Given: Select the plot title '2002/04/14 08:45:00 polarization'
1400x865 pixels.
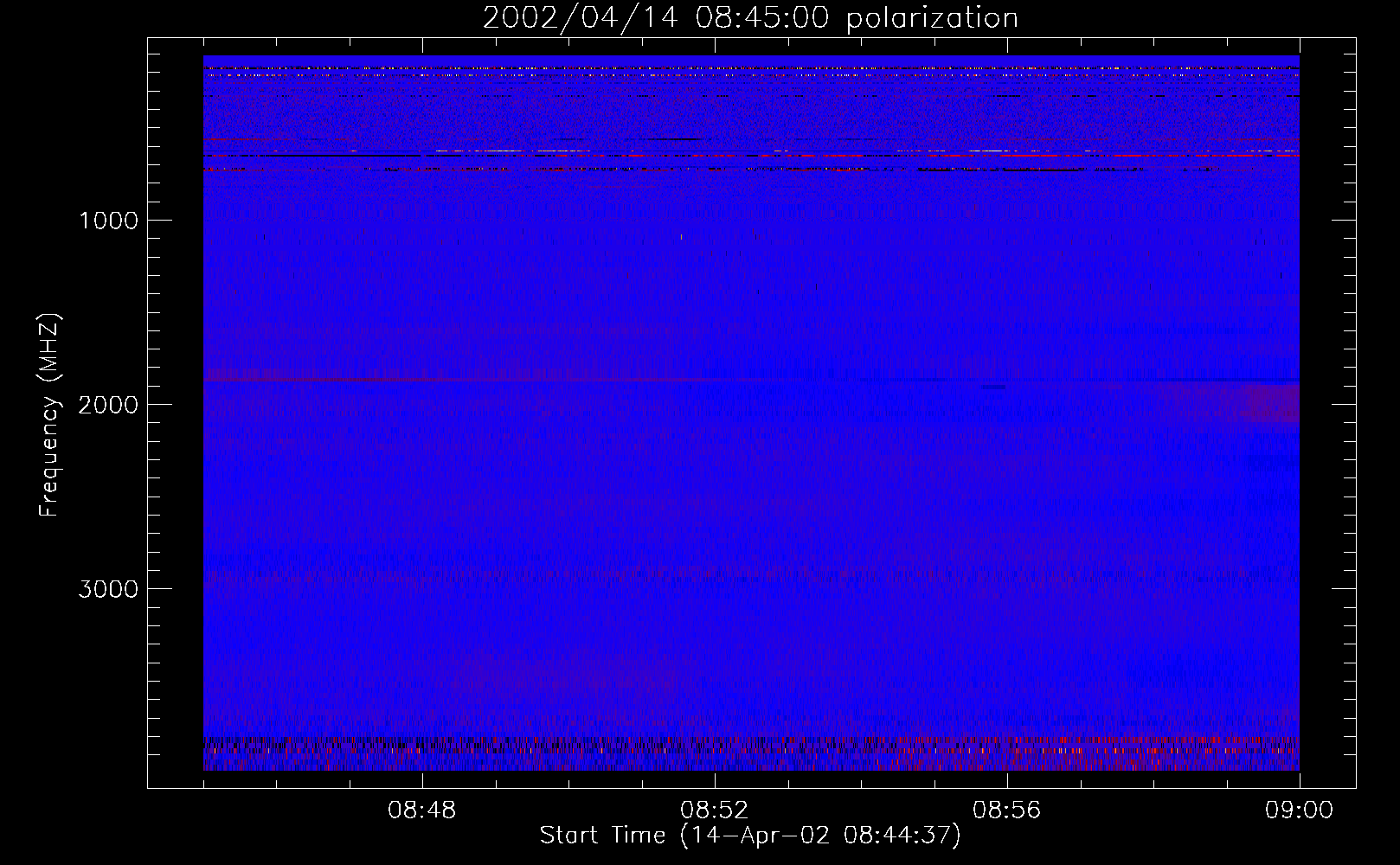Looking at the screenshot, I should pyautogui.click(x=750, y=18).
